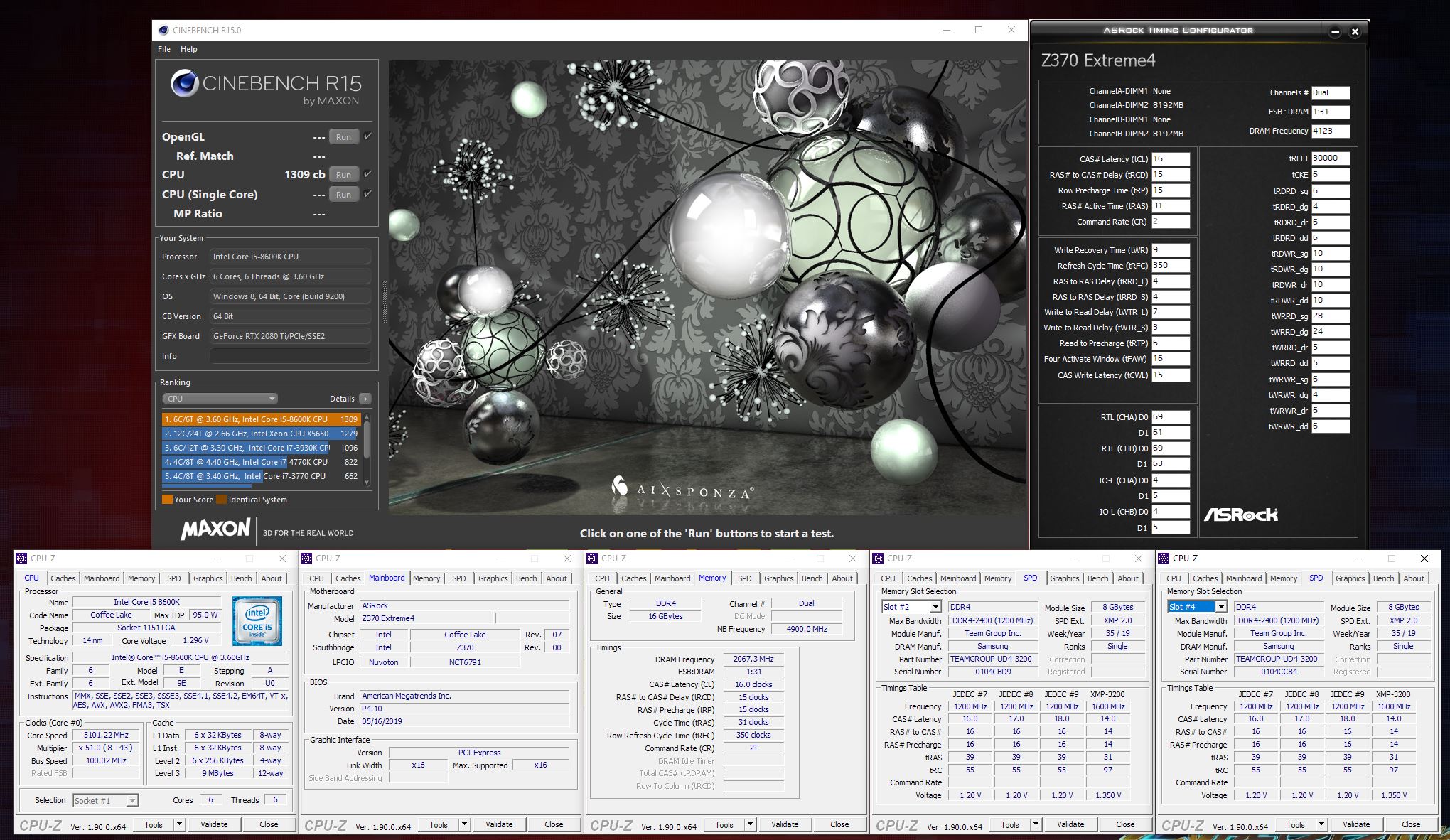Click Validate in first CPU-Z window

[214, 824]
